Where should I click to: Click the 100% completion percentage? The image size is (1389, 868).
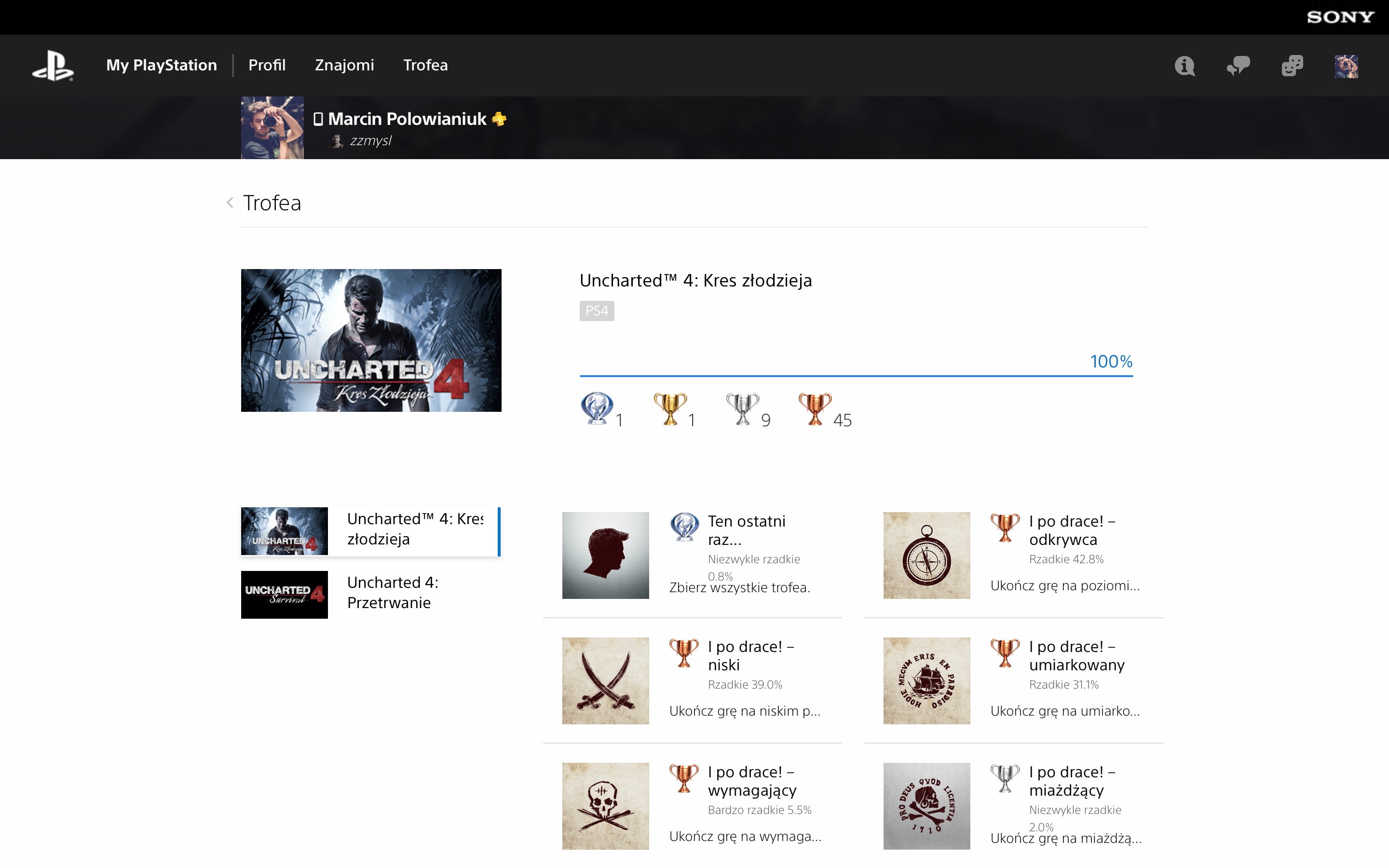tap(1111, 361)
